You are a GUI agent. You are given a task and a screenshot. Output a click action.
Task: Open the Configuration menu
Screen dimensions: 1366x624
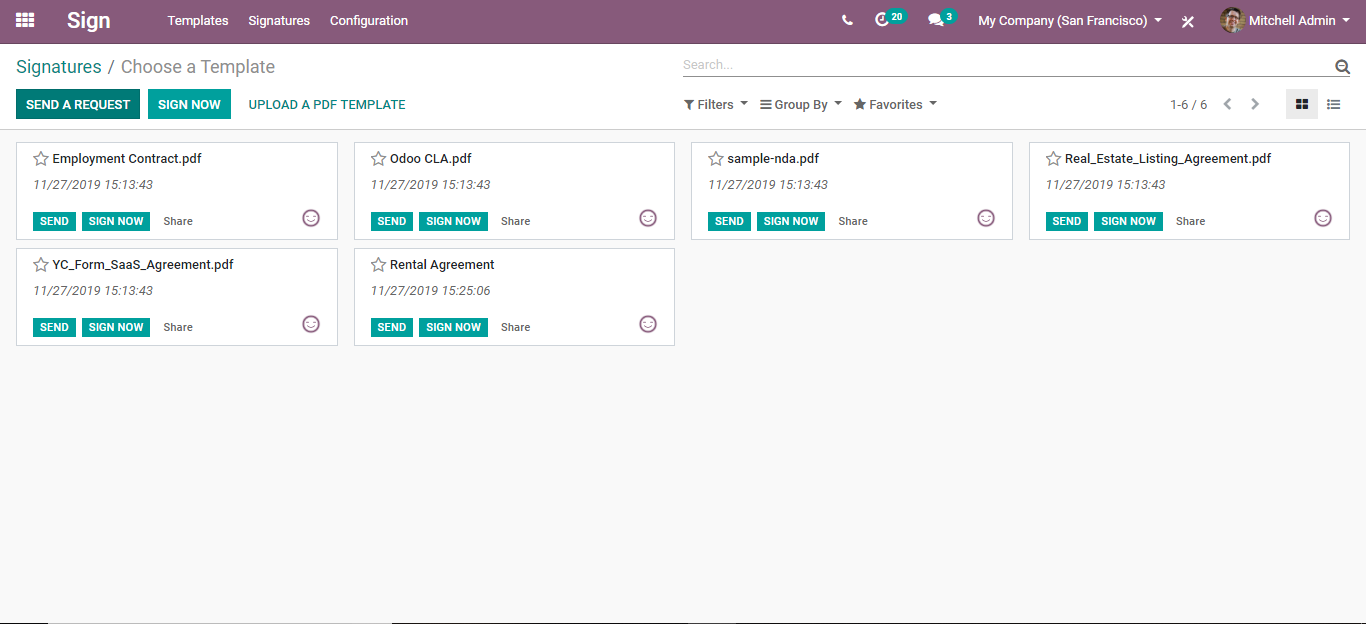tap(369, 20)
